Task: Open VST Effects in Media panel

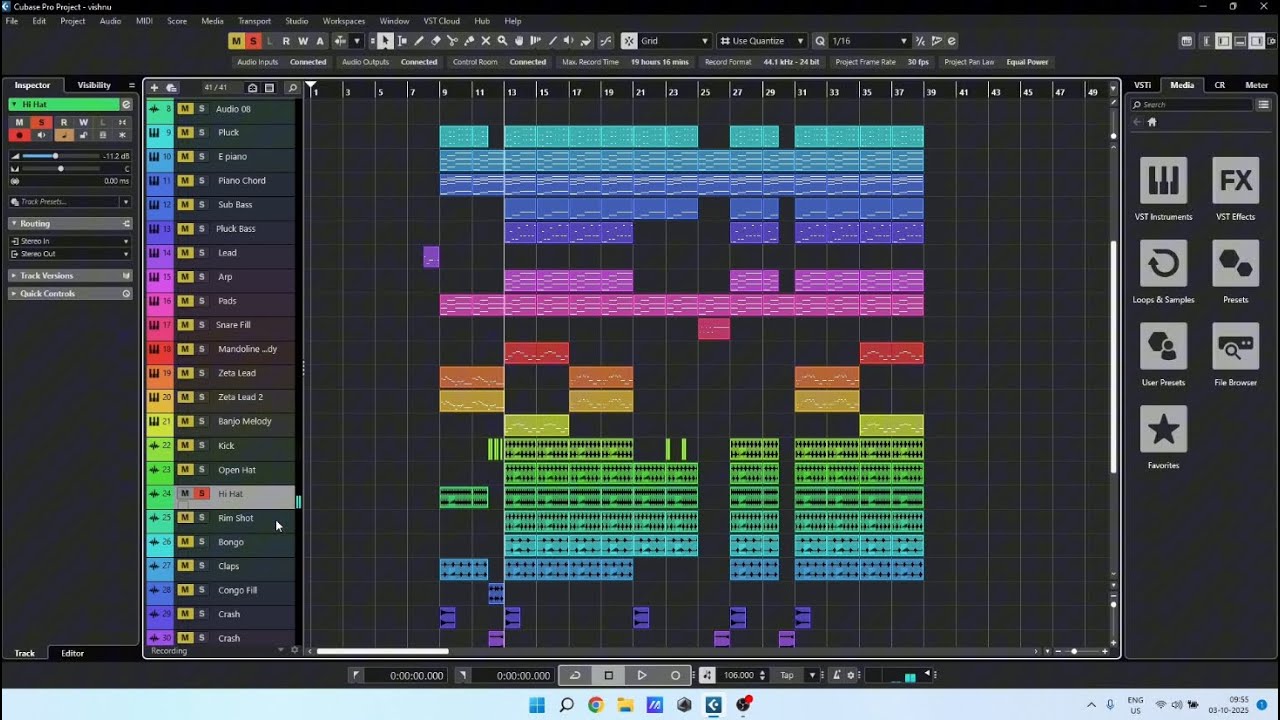Action: click(x=1235, y=189)
